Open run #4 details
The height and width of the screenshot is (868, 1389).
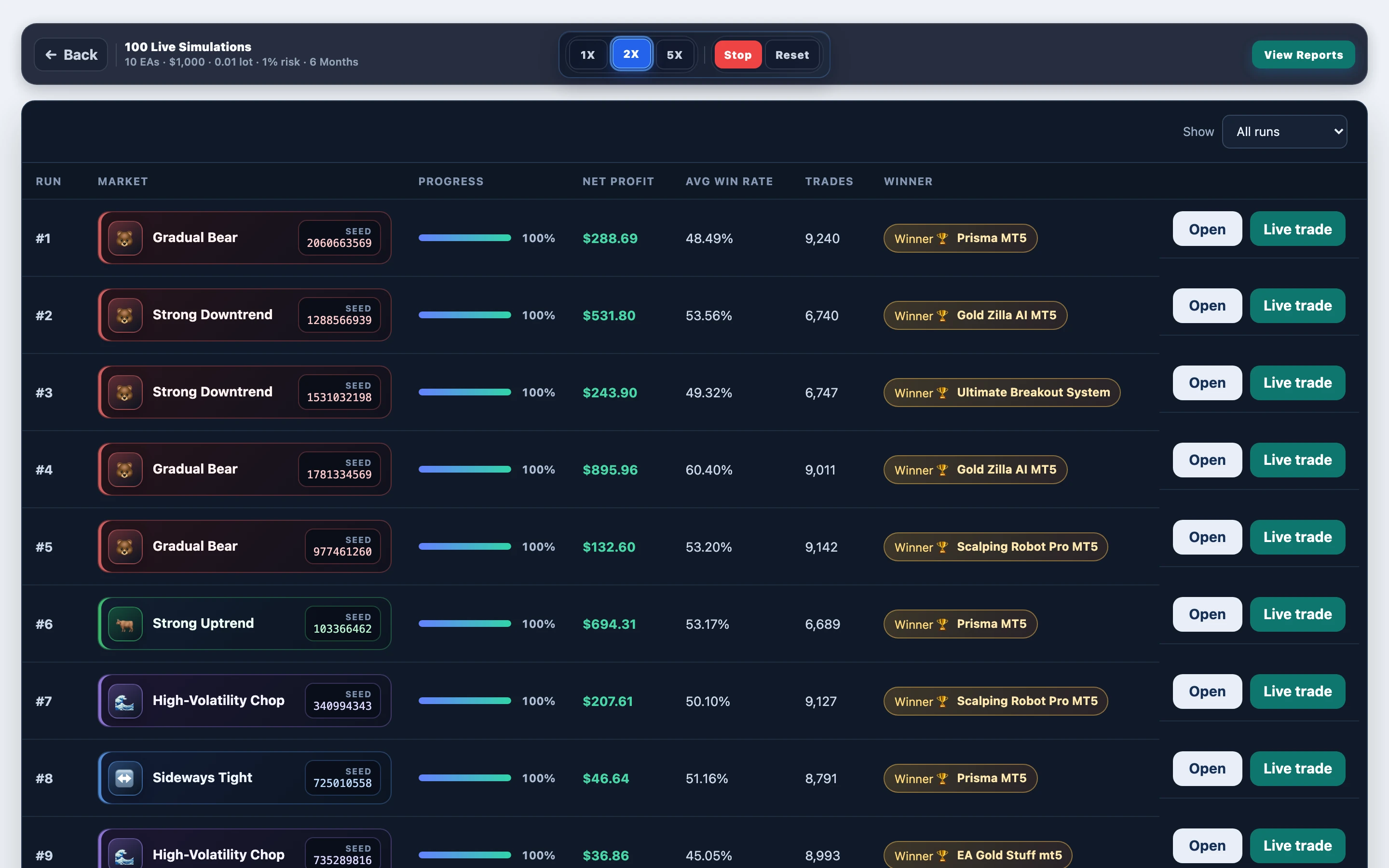1207,460
